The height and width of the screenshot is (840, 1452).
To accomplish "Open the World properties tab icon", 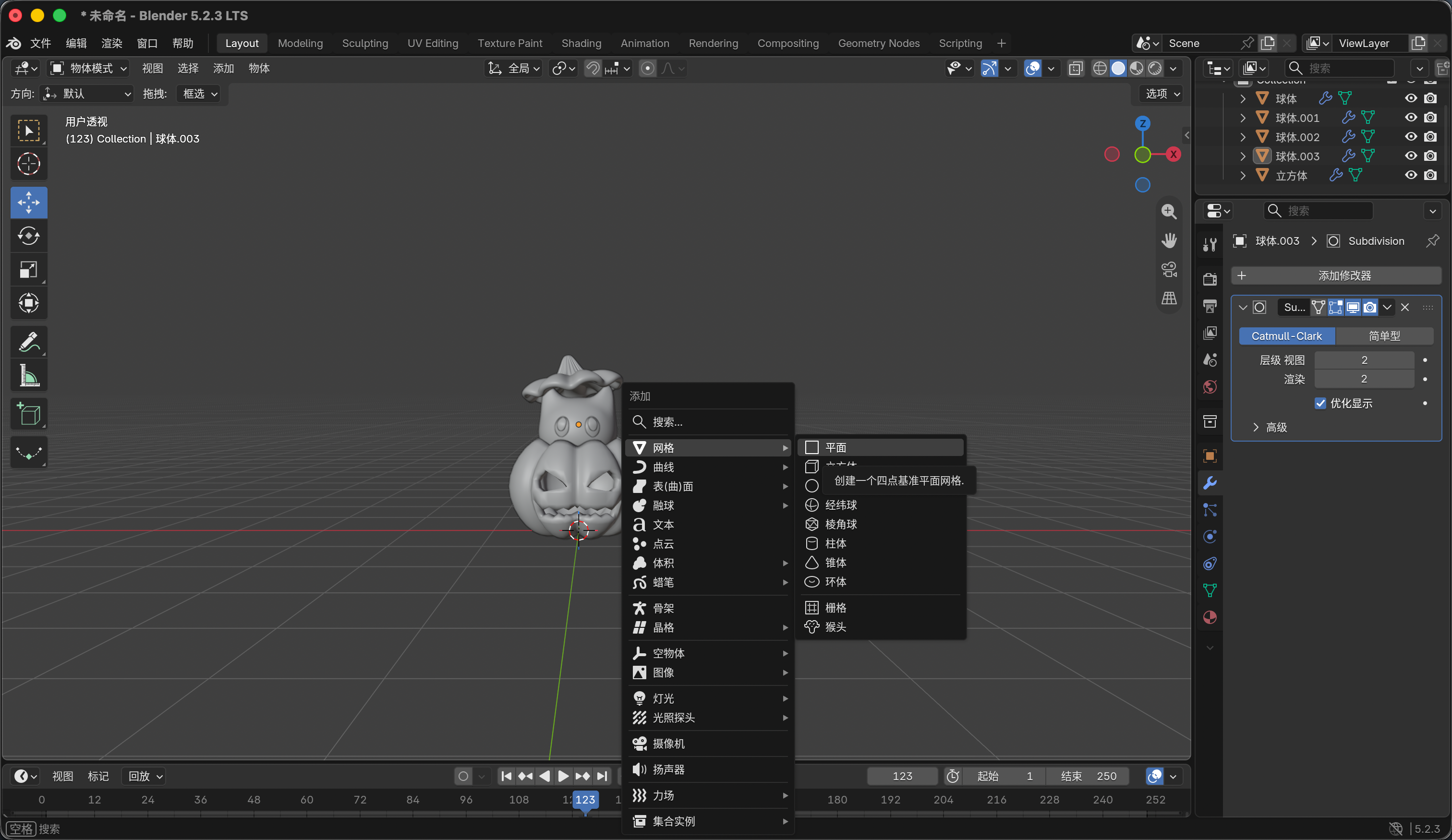I will pyautogui.click(x=1210, y=386).
